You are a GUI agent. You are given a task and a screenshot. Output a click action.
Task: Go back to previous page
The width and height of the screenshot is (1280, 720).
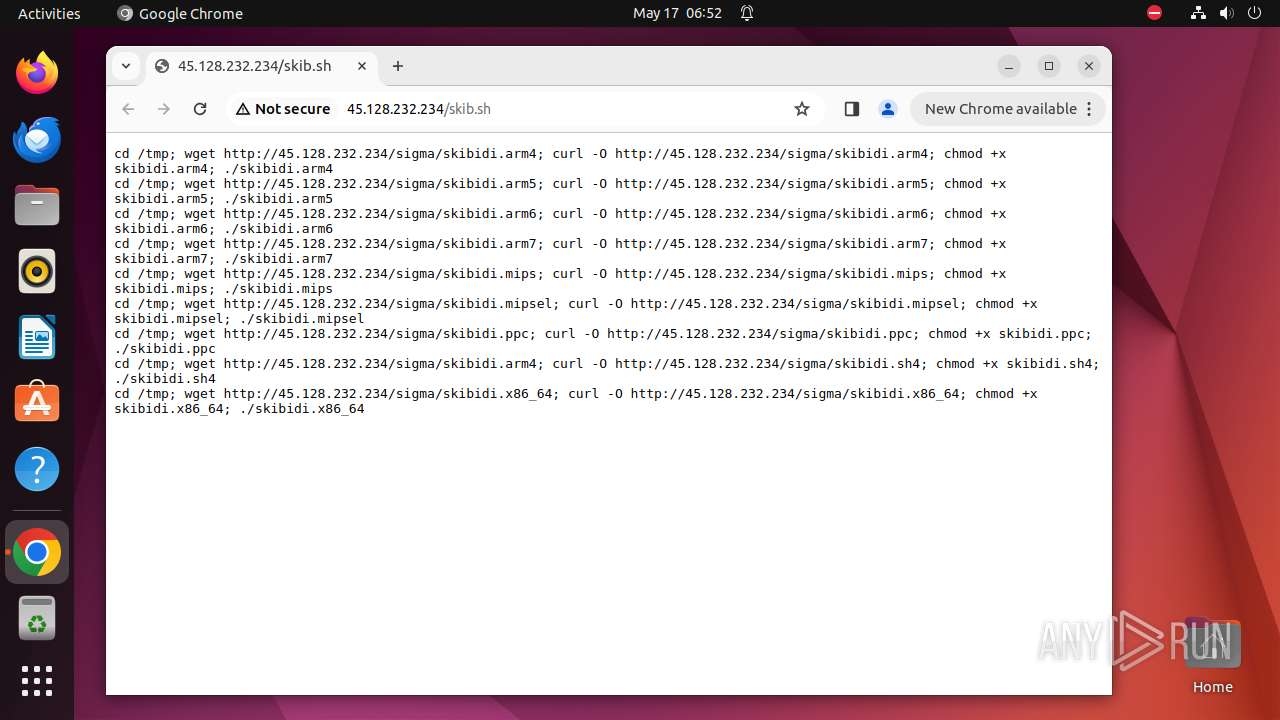pos(128,109)
